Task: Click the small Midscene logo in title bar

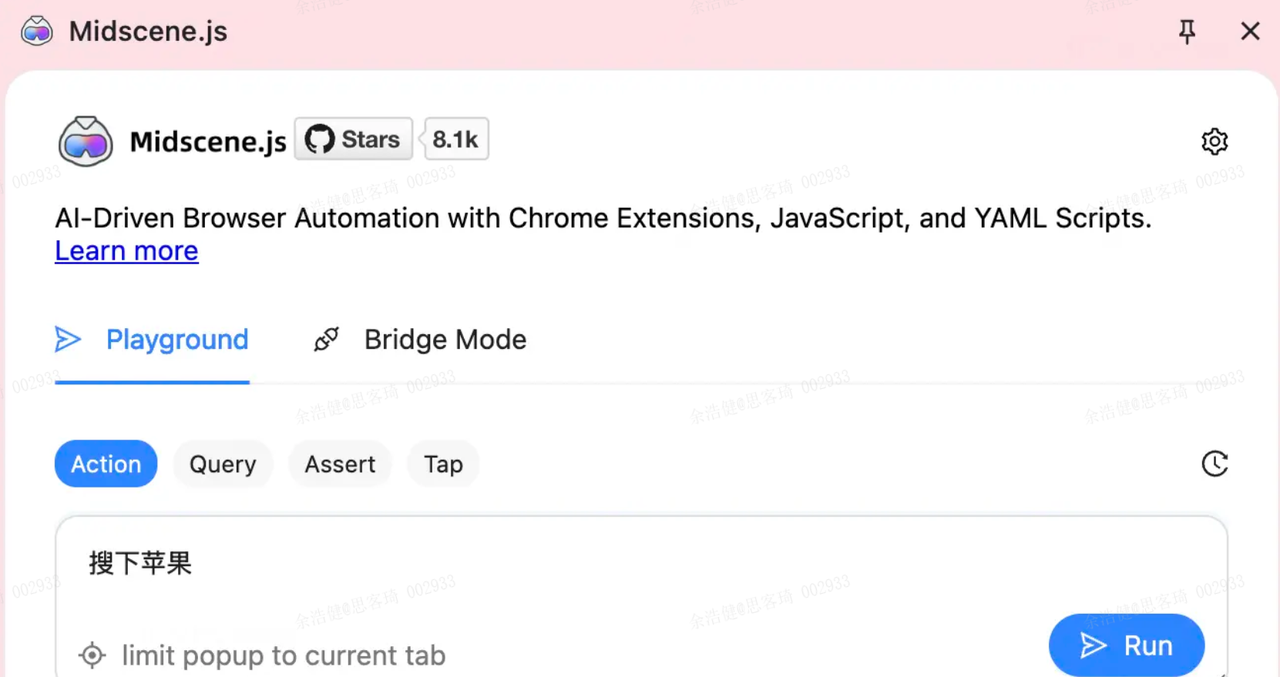Action: pos(37,31)
